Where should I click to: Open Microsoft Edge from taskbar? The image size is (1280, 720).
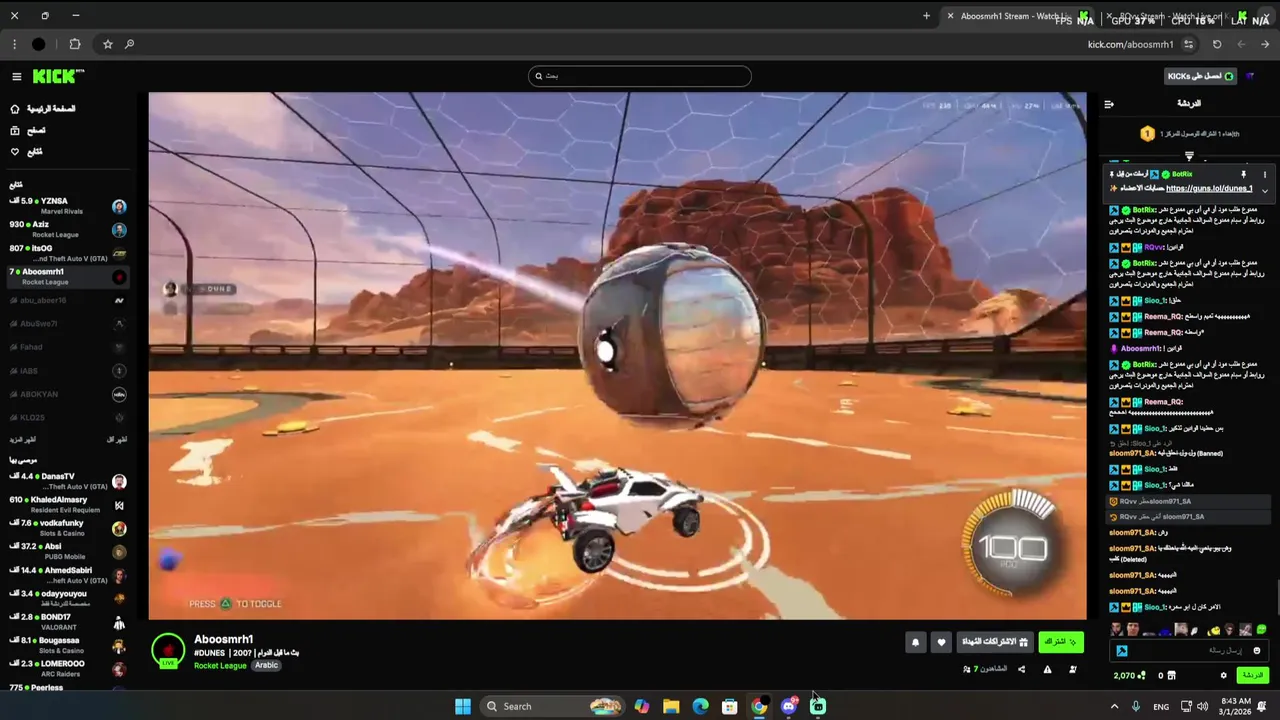[701, 706]
